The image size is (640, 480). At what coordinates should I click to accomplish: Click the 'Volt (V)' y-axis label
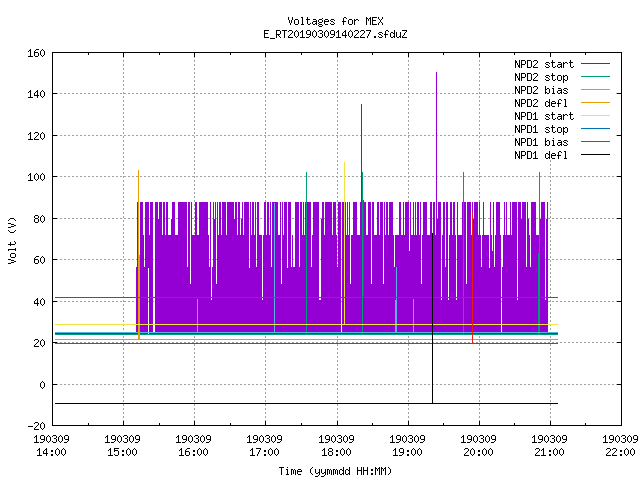(x=13, y=240)
